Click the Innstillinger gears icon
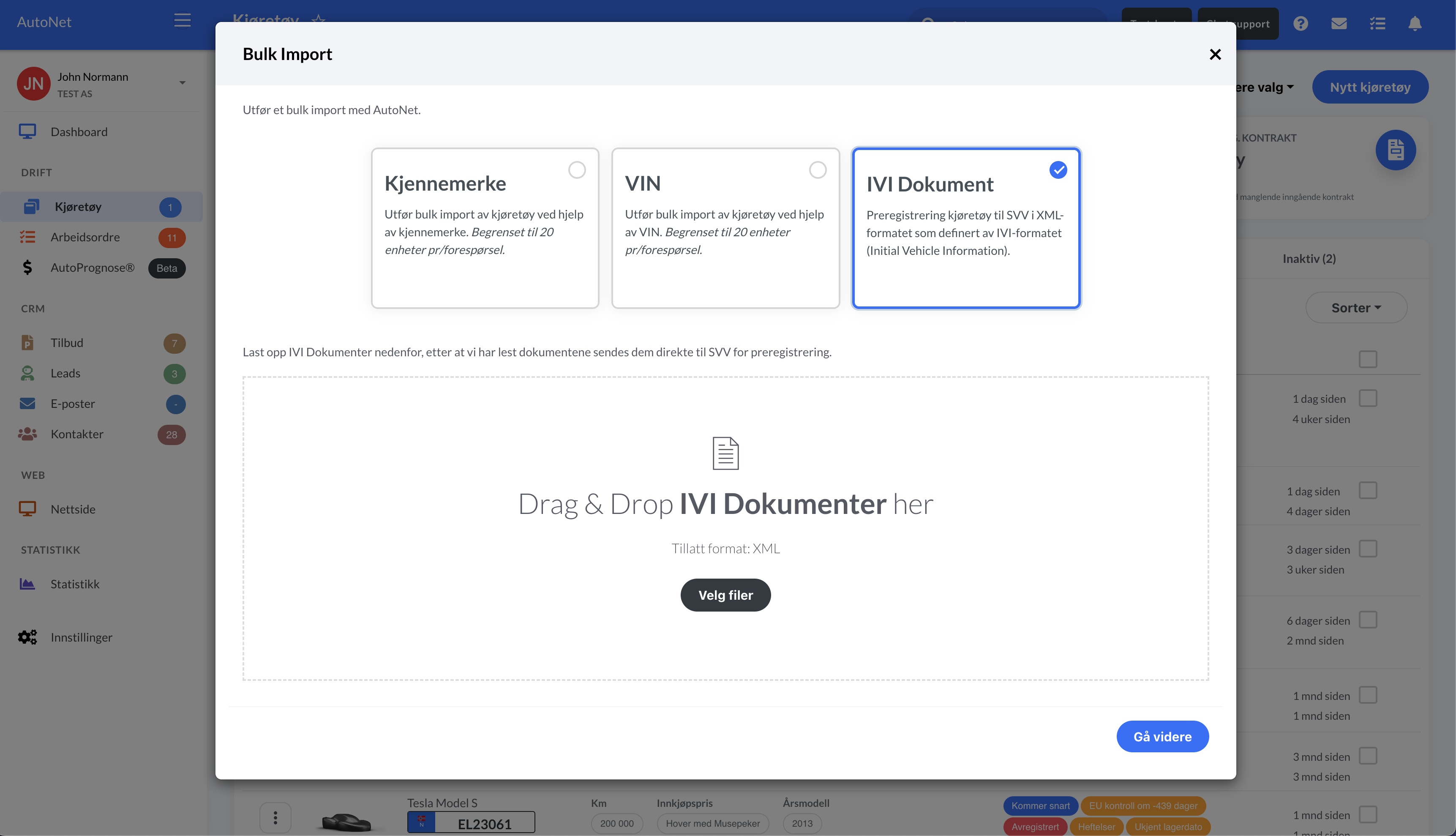The image size is (1456, 836). click(x=27, y=637)
